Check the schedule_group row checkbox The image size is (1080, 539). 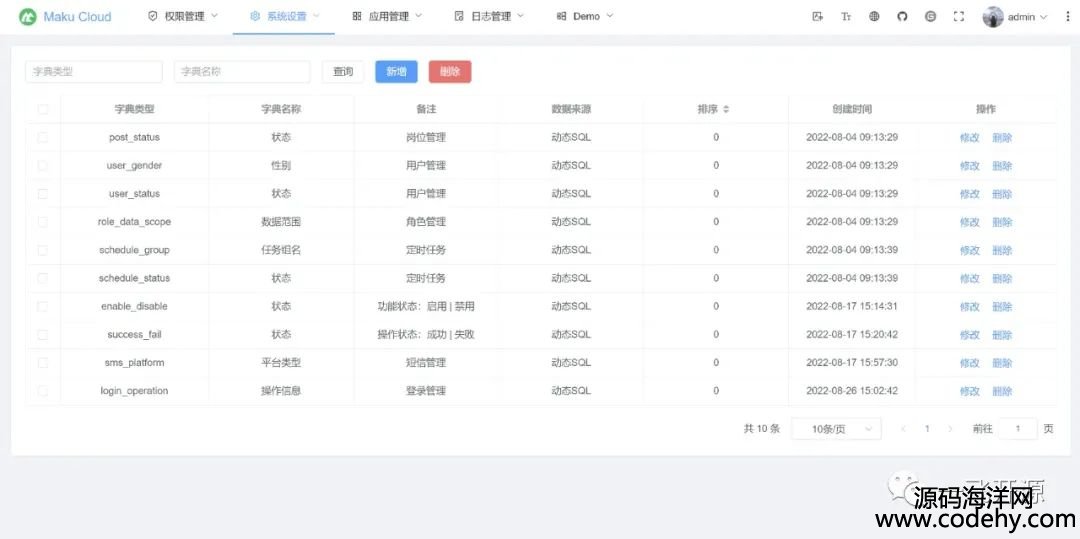coord(43,250)
